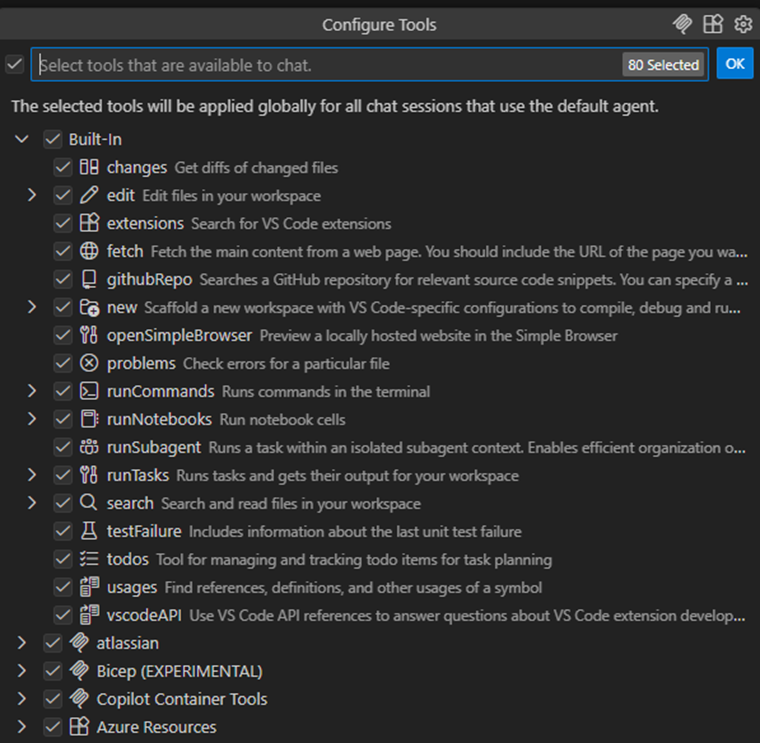Click the search magnifier icon

coord(89,503)
